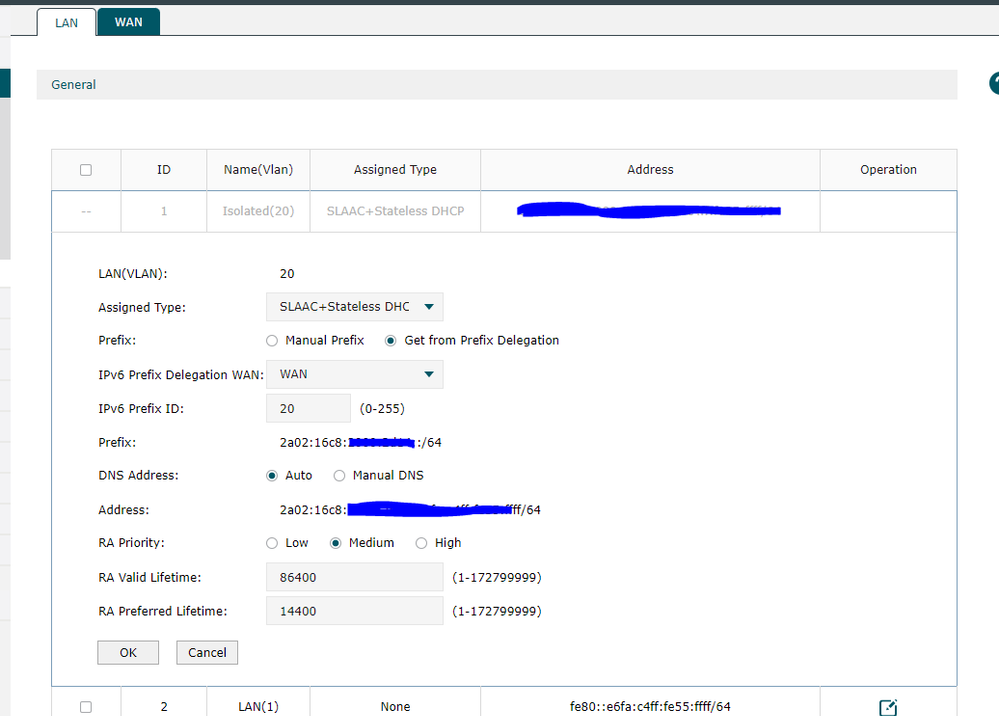The height and width of the screenshot is (716, 999).
Task: Choose Auto for DNS Address
Action: coord(272,476)
